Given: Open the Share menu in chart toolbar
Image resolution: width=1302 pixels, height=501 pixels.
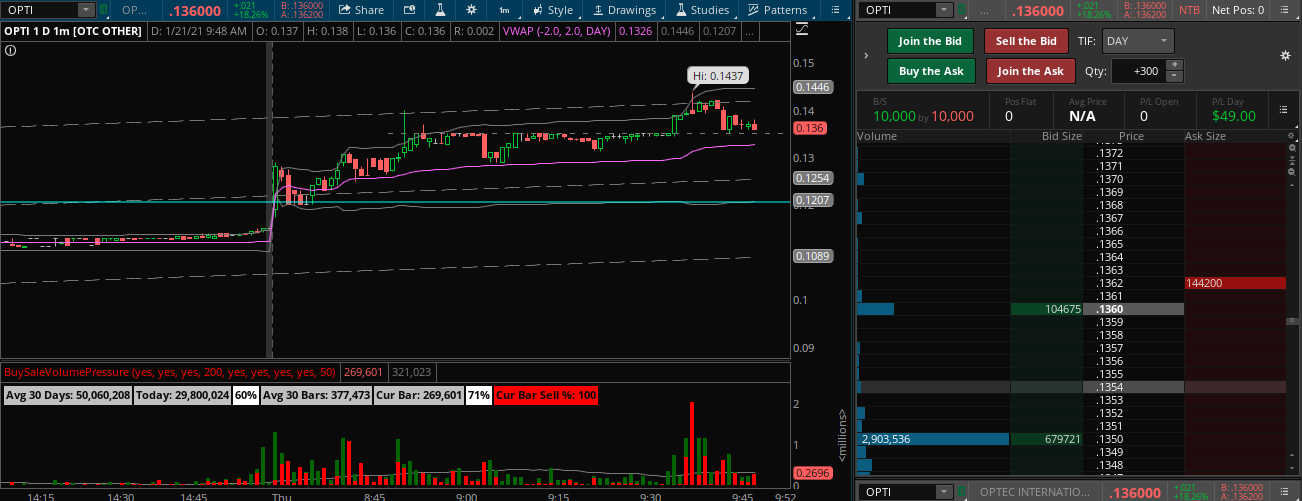Looking at the screenshot, I should [361, 10].
